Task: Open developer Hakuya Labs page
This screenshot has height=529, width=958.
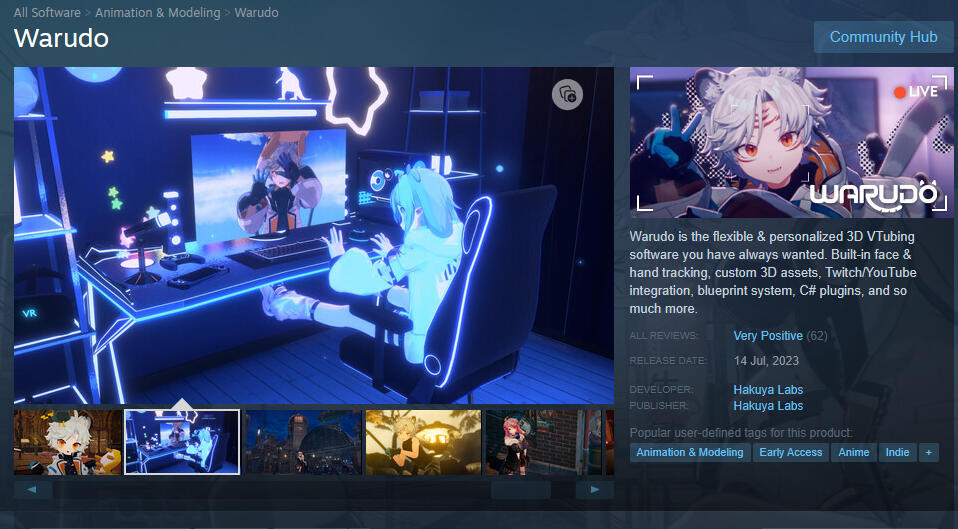Action: [x=768, y=390]
